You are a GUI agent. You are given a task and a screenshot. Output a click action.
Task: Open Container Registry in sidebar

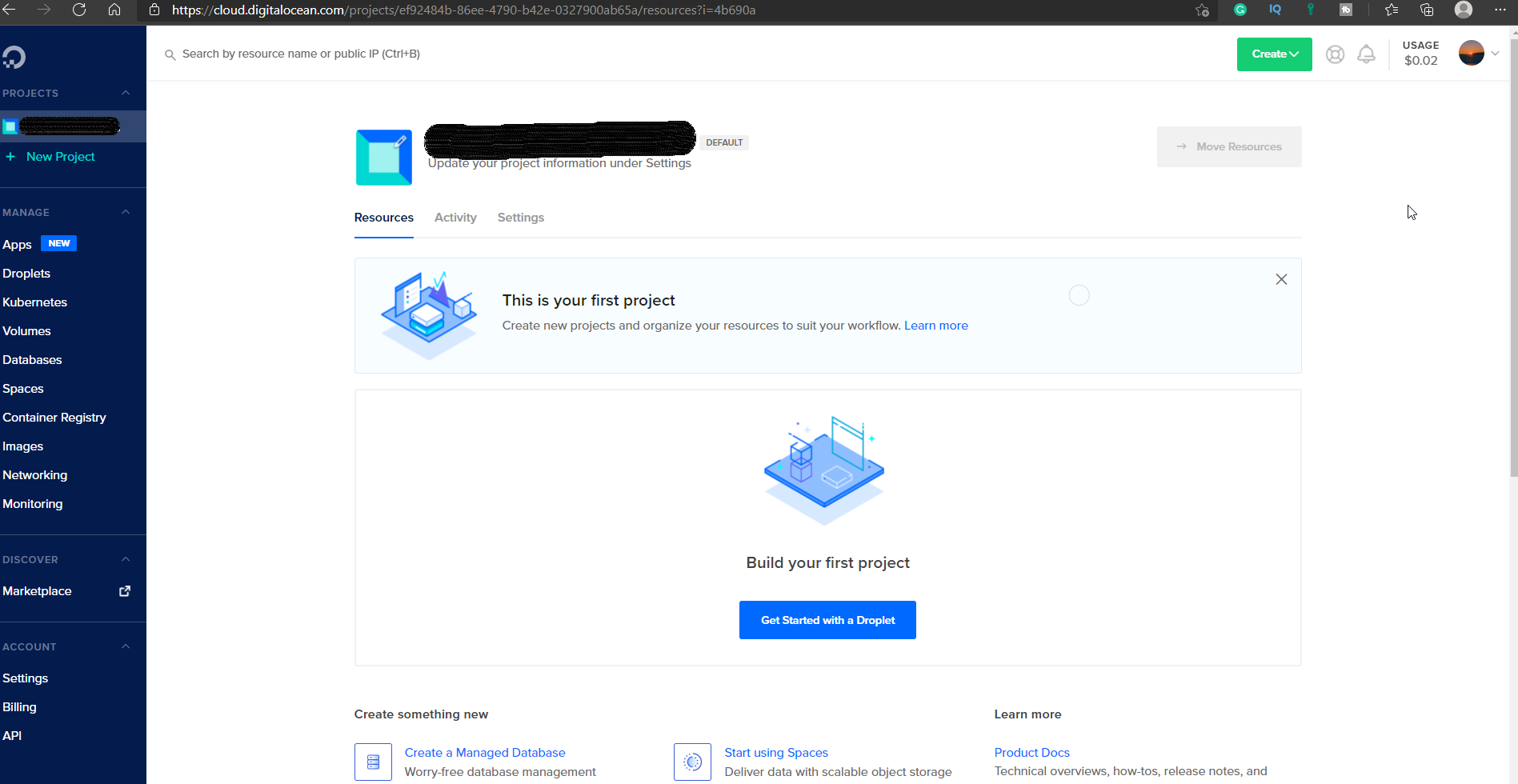54,418
